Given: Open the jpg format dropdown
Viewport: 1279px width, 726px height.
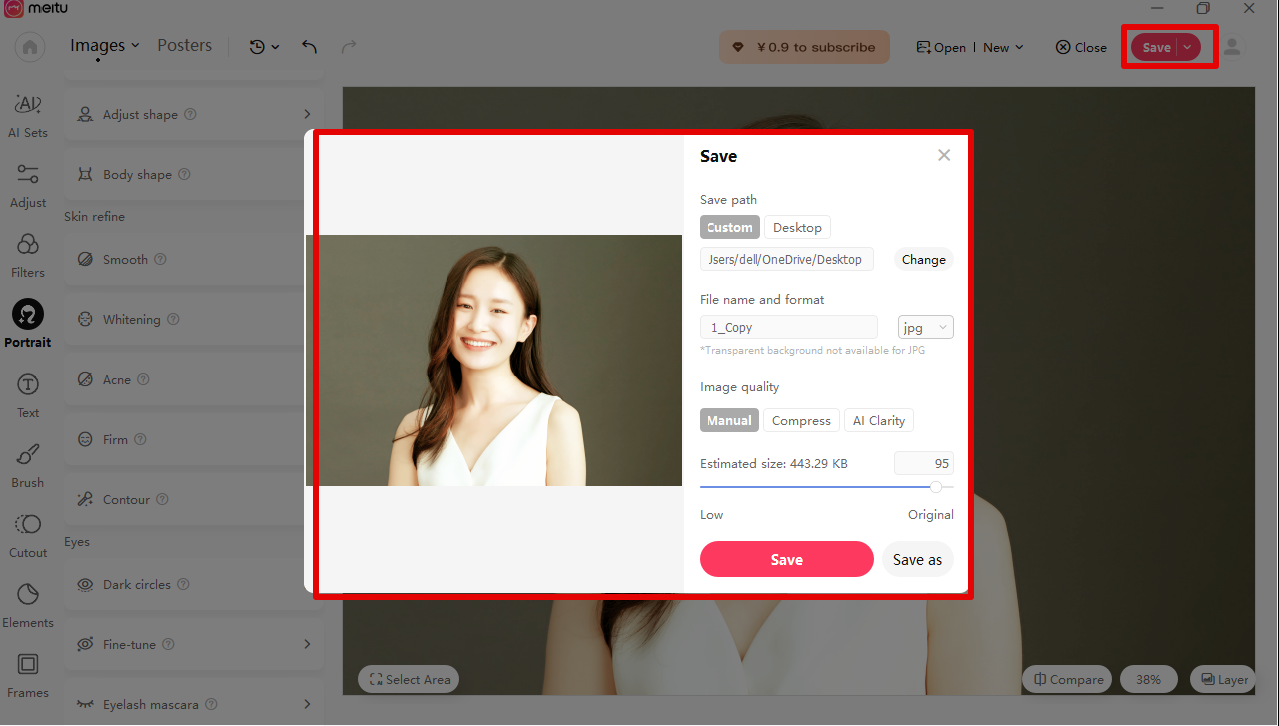Looking at the screenshot, I should [924, 327].
